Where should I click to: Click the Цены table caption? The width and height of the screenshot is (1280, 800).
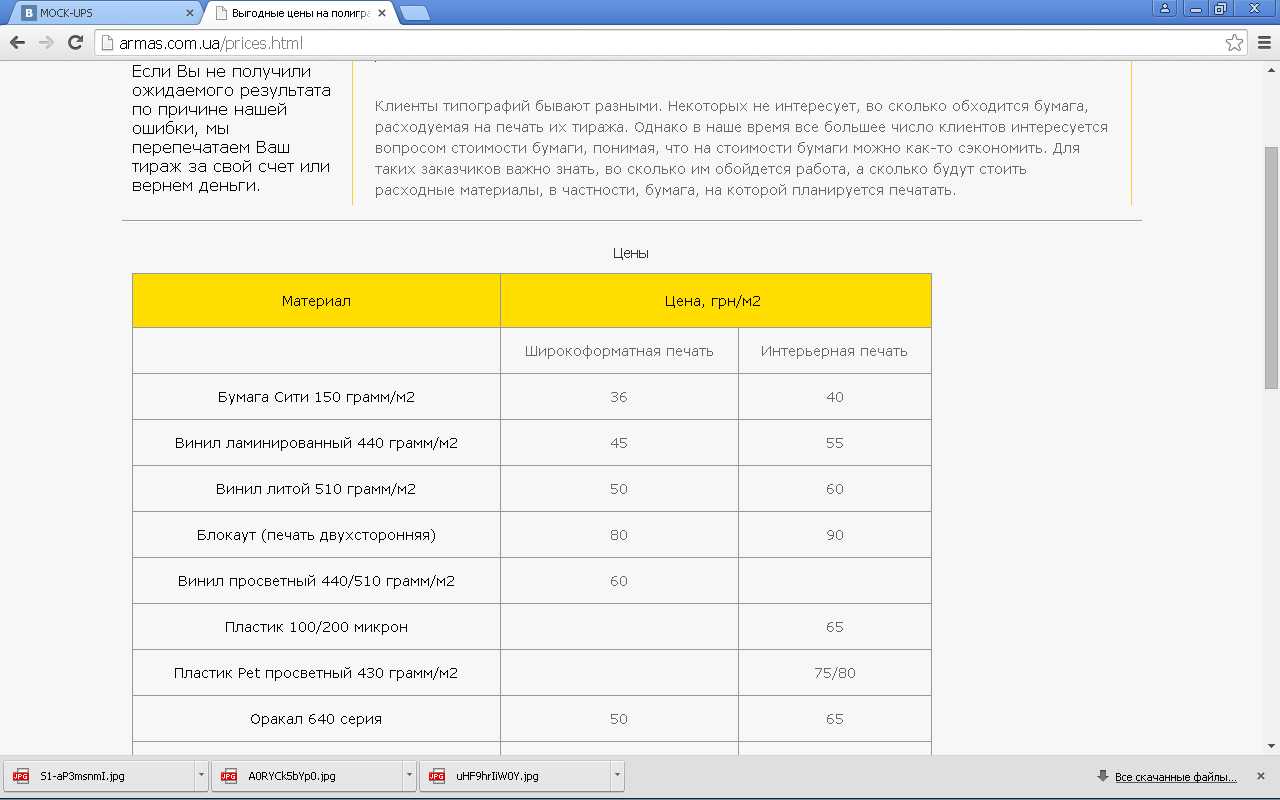(x=631, y=254)
